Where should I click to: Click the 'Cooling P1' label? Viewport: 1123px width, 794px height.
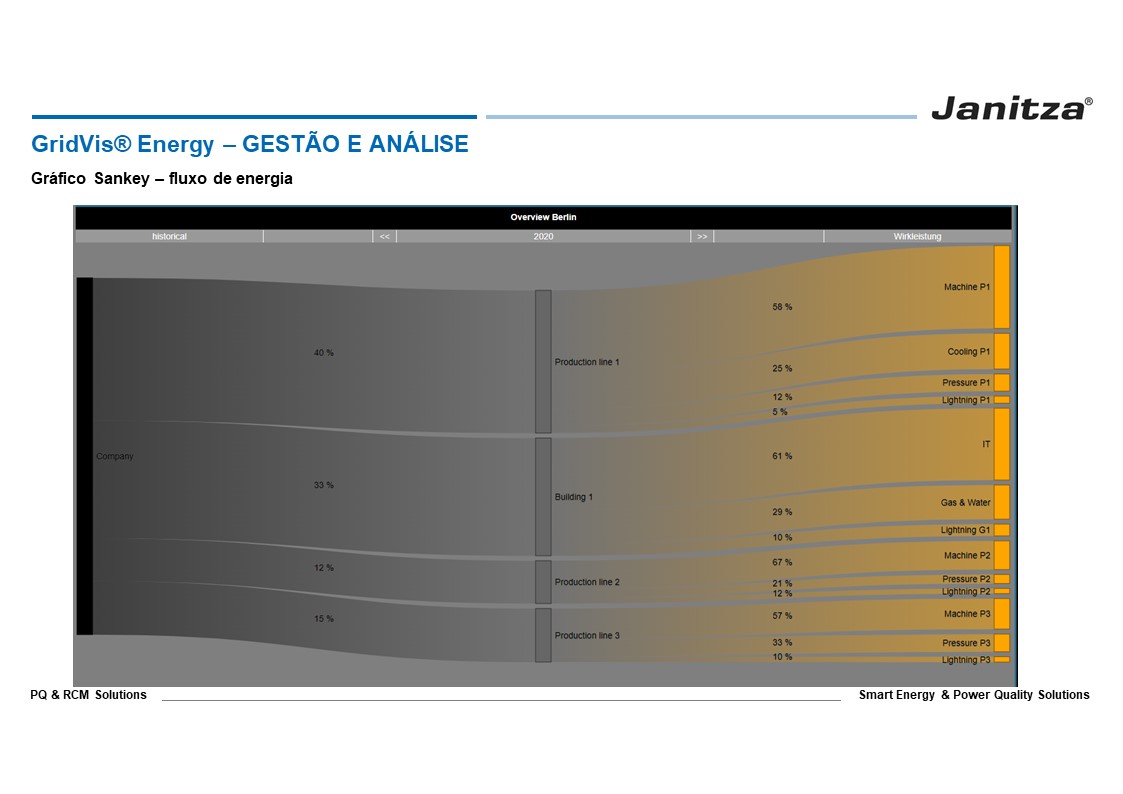pyautogui.click(x=968, y=352)
